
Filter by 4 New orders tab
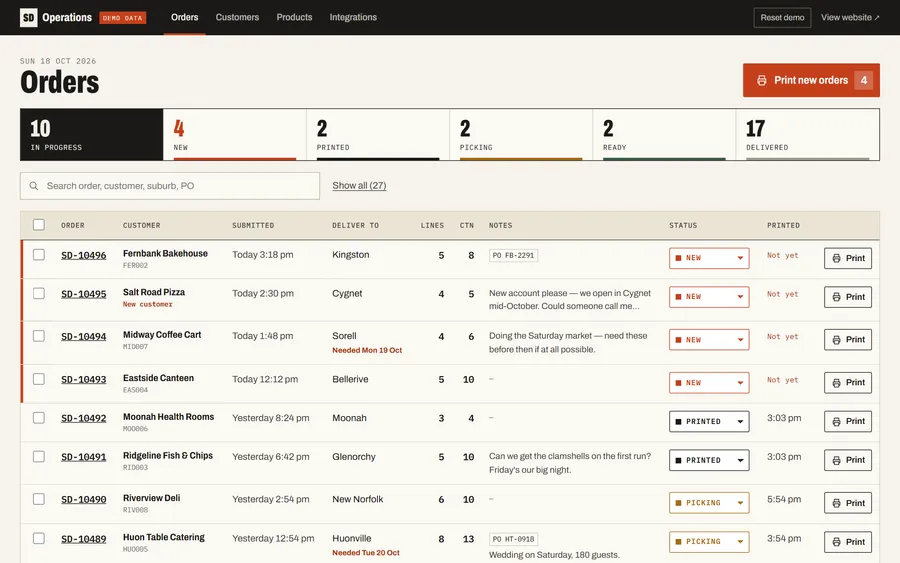tap(235, 135)
